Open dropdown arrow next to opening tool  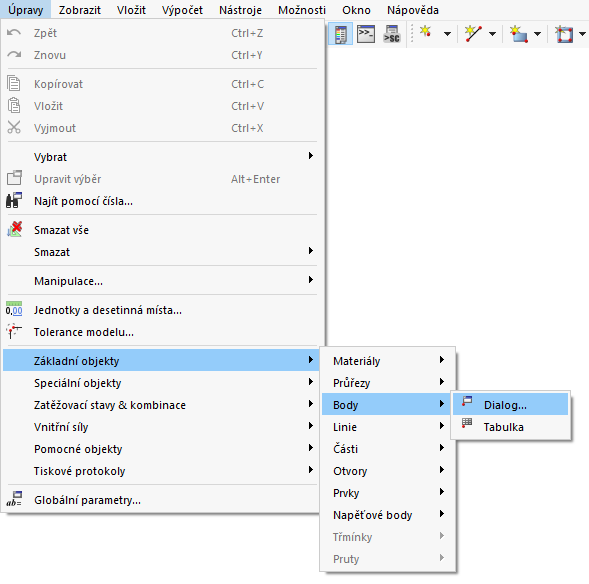(x=582, y=34)
